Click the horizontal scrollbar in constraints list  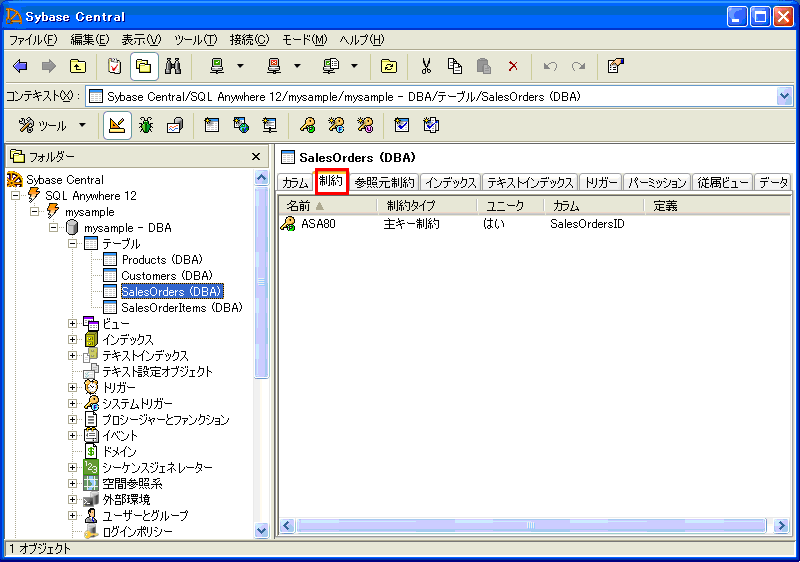coord(530,525)
